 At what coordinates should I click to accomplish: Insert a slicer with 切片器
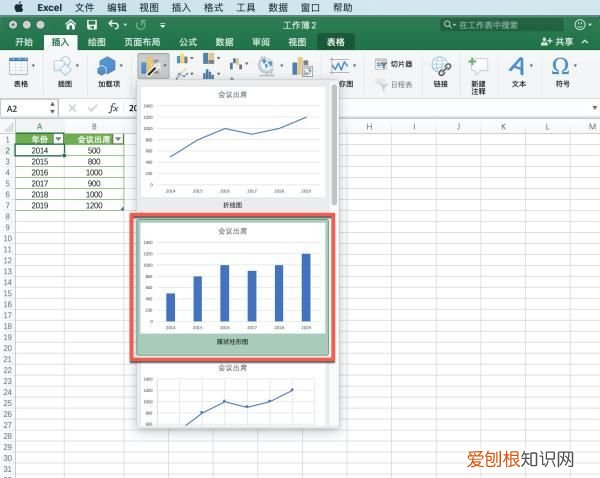tap(394, 64)
